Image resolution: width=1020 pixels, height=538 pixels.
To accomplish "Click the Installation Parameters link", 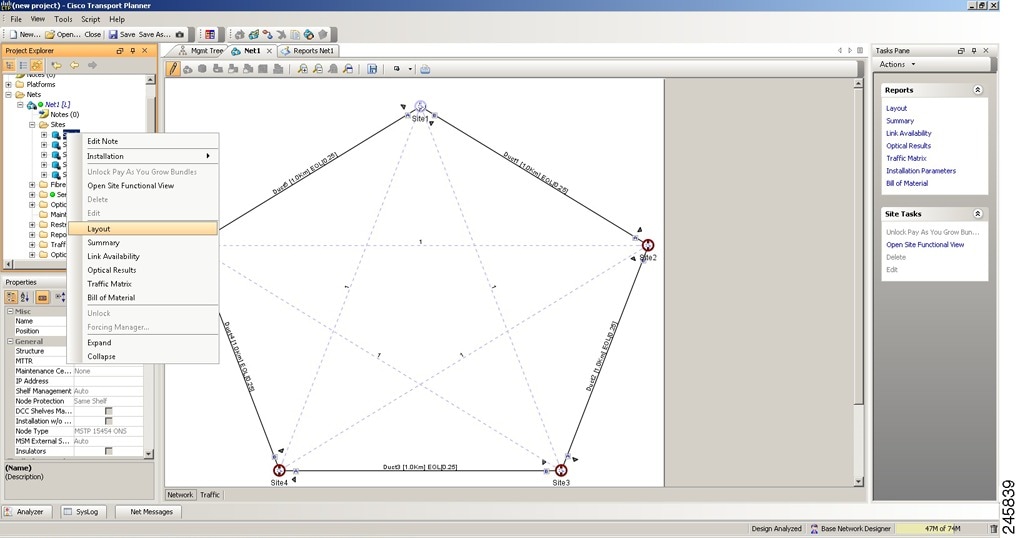I will pos(920,170).
